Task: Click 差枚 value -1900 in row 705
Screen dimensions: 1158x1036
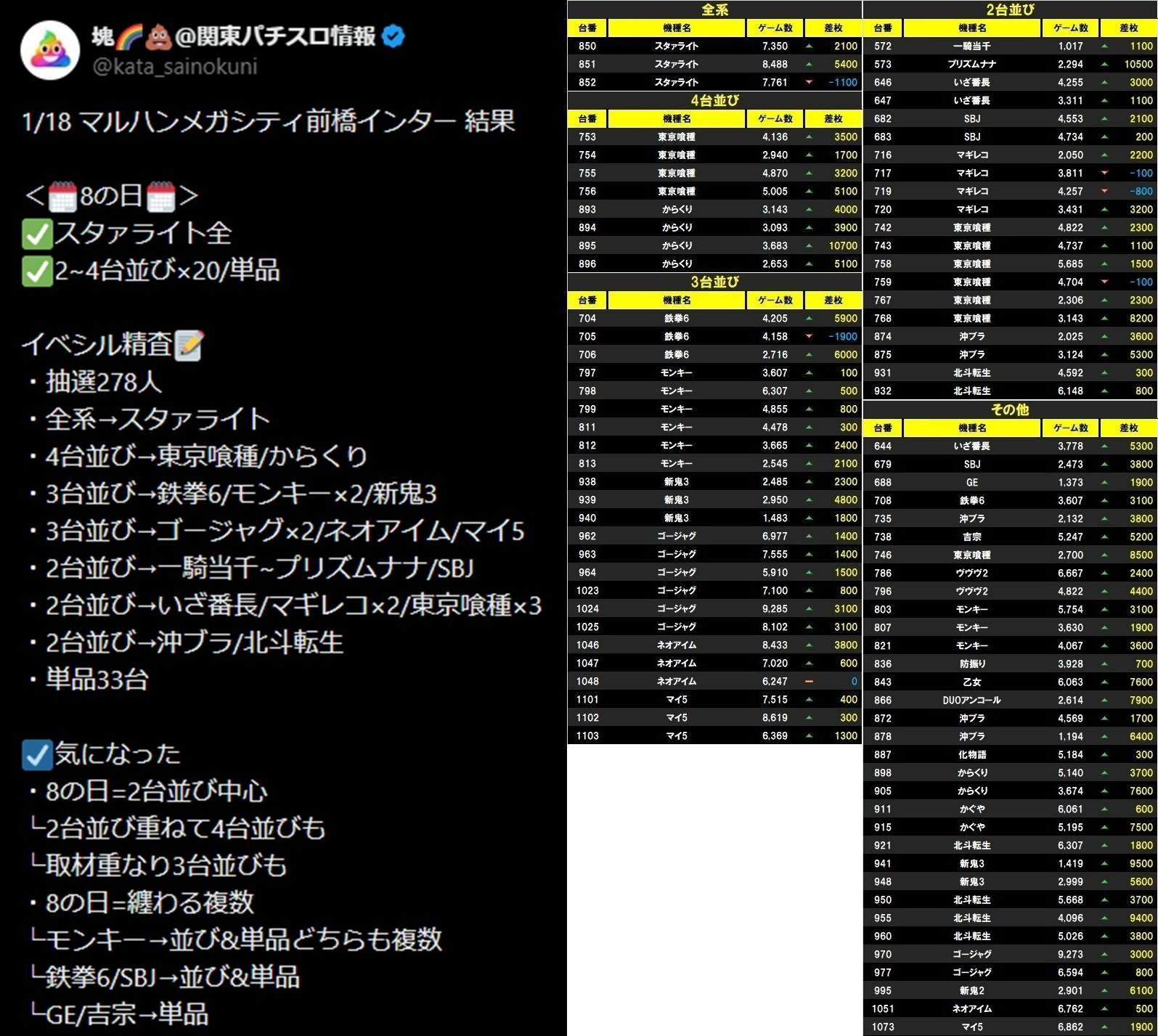Action: tap(843, 336)
